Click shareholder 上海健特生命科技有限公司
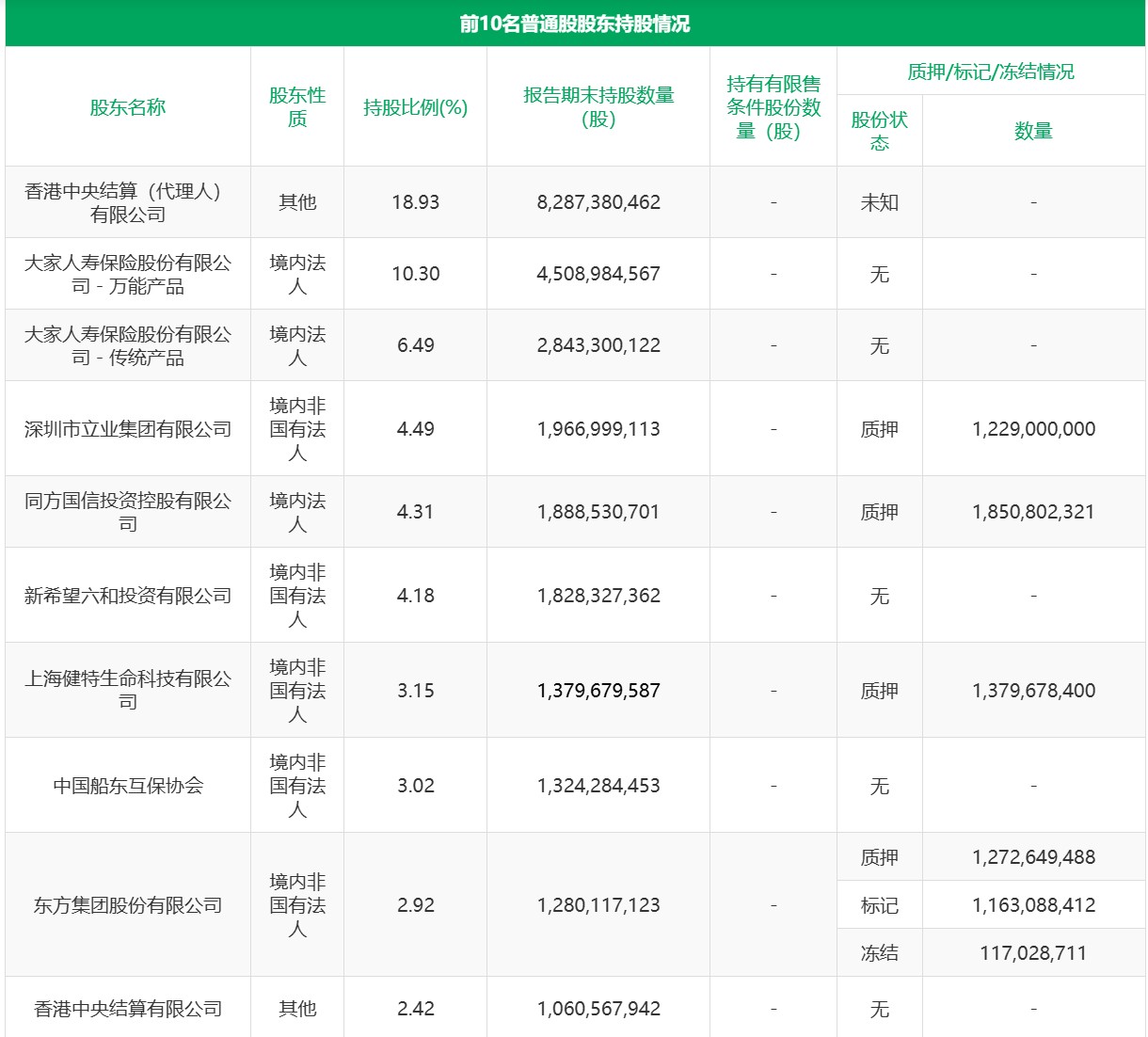The width and height of the screenshot is (1148, 1037). coord(128,690)
